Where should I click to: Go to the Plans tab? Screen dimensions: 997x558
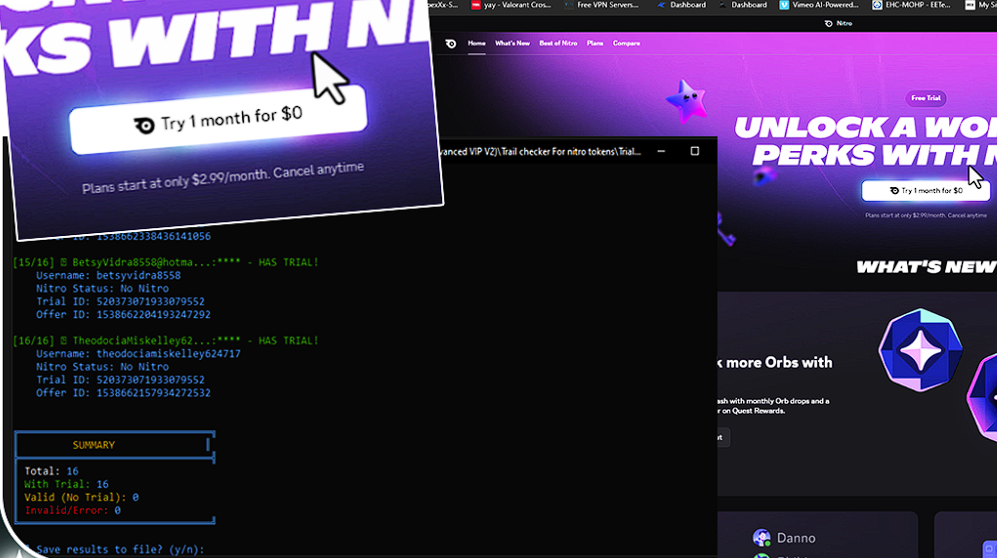pyautogui.click(x=595, y=43)
